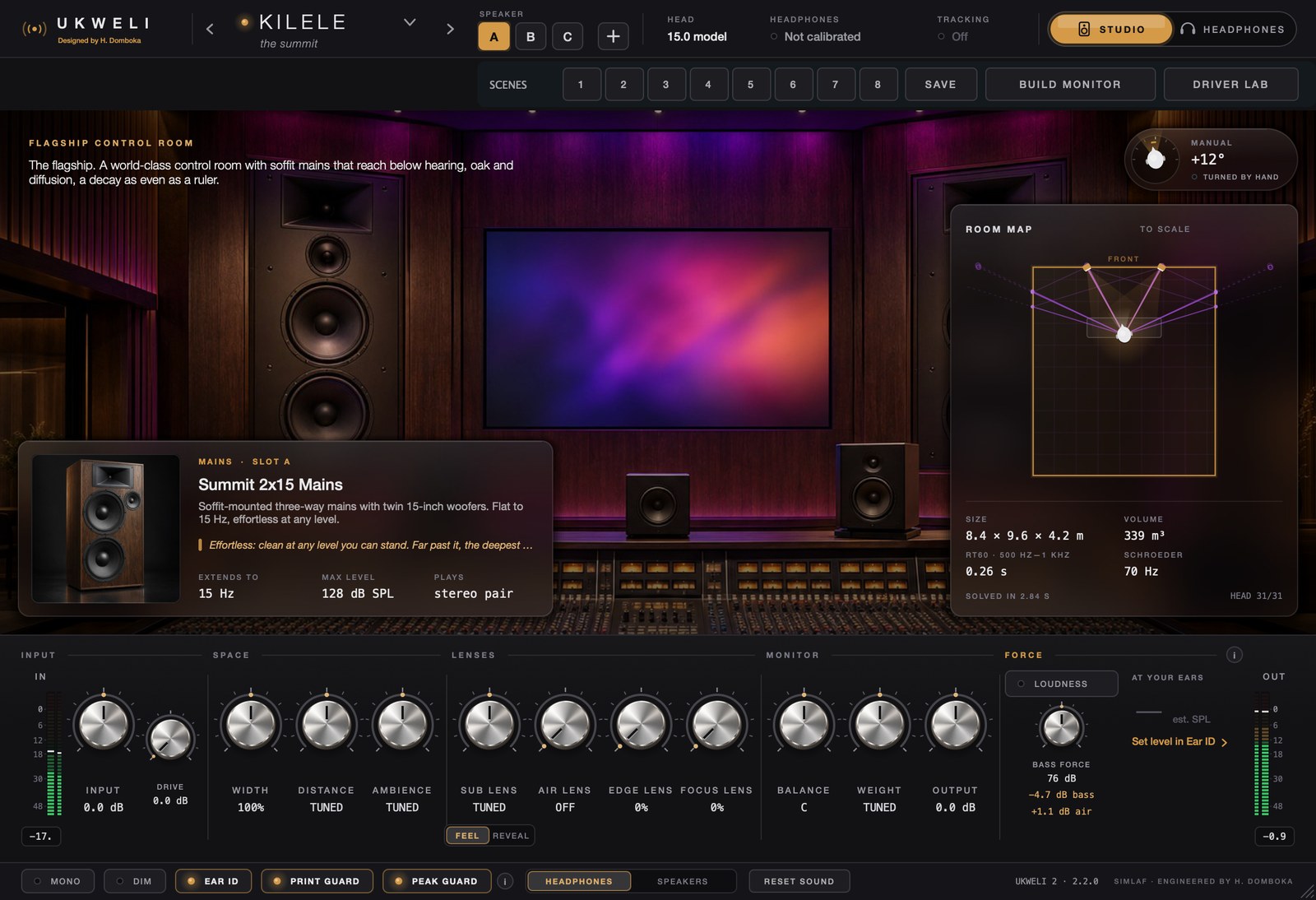1316x900 pixels.
Task: Click the Input gain knob
Action: pos(104,725)
